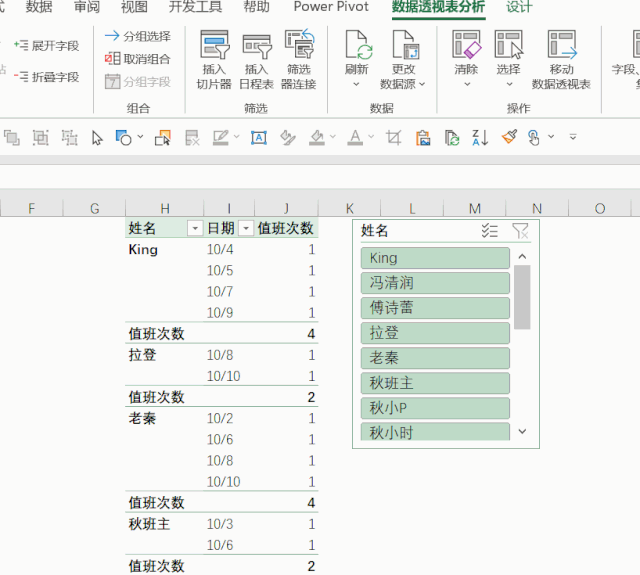640x575 pixels.
Task: Open the 帮助 ribbon tab
Action: click(257, 7)
